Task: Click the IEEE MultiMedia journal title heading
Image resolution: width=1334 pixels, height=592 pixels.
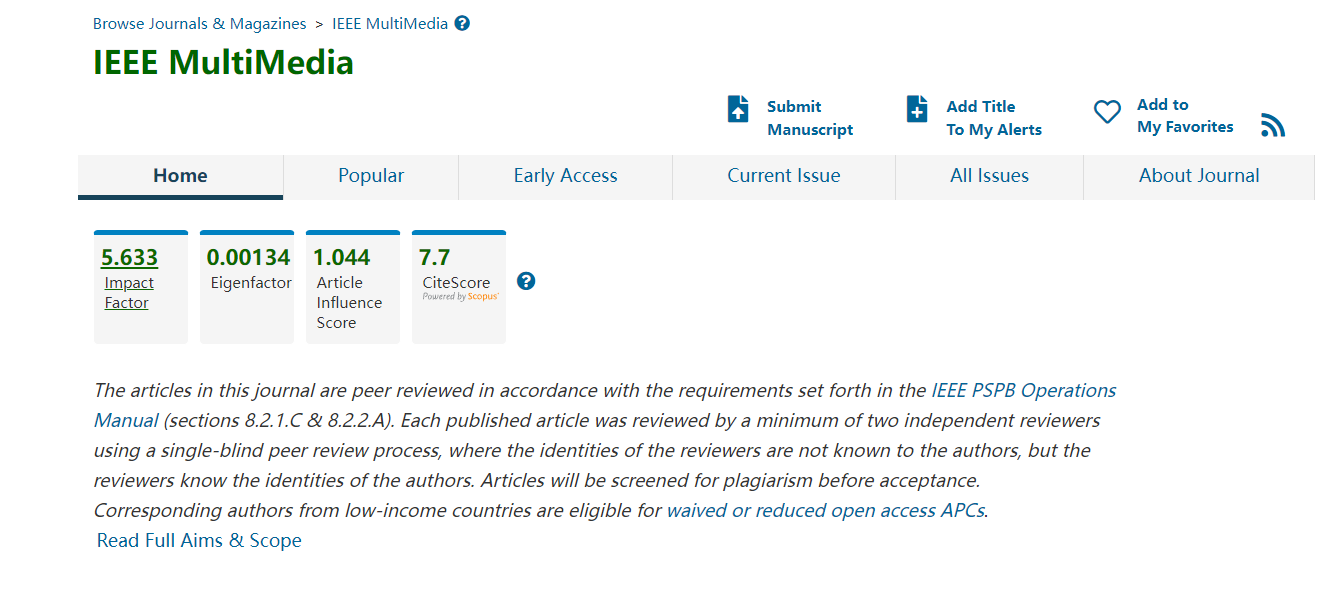Action: (x=223, y=63)
